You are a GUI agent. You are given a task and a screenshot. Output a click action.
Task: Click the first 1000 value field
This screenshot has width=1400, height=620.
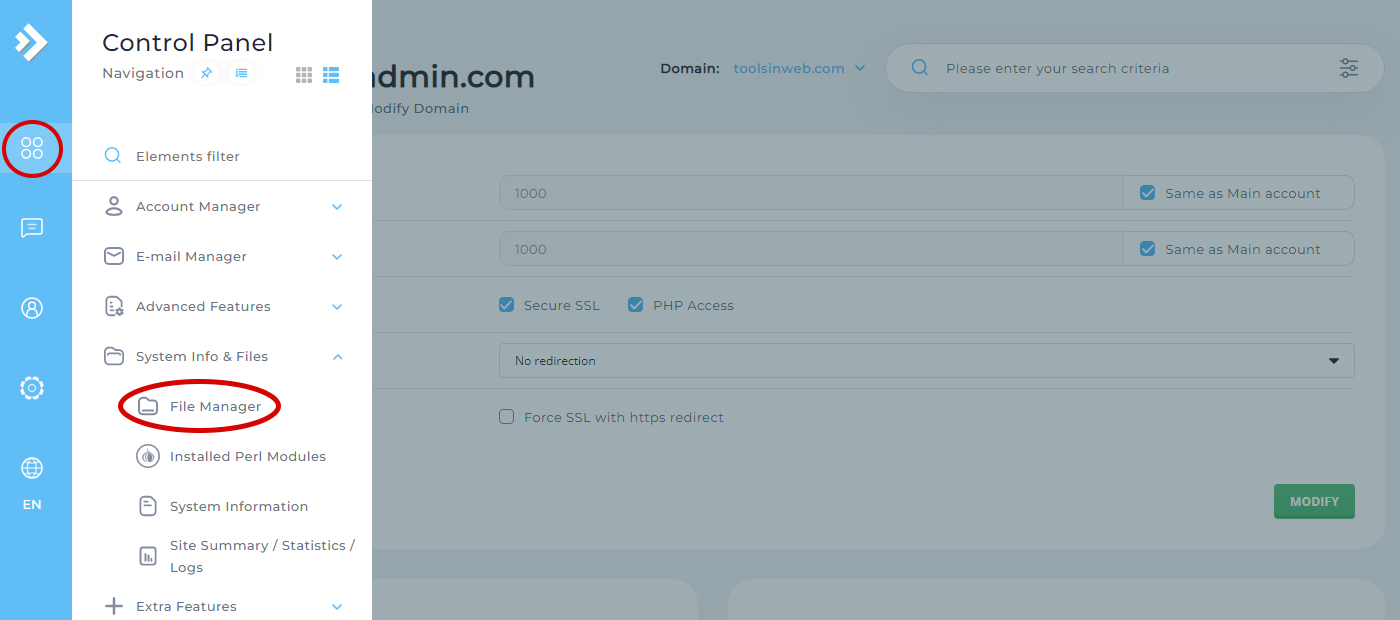811,193
